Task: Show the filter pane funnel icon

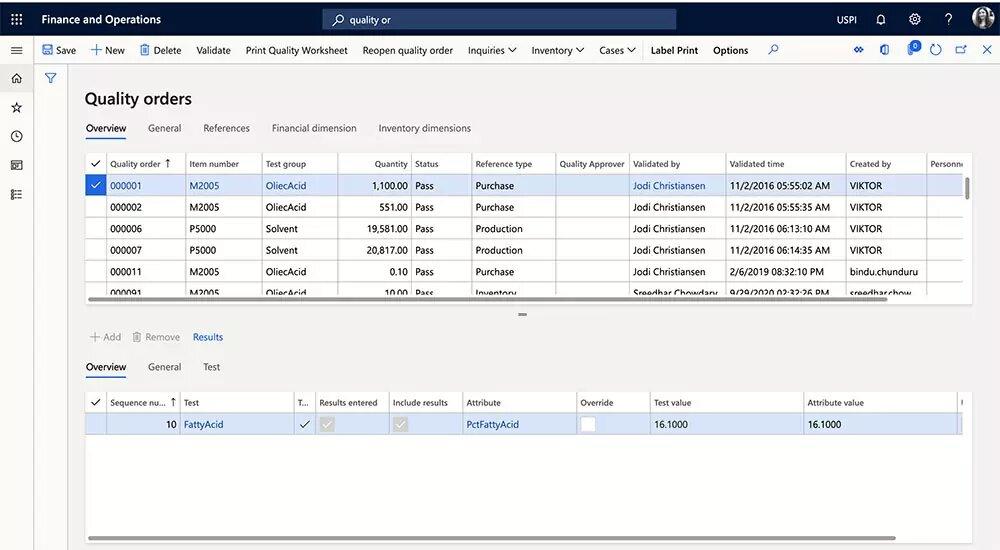Action: [50, 78]
